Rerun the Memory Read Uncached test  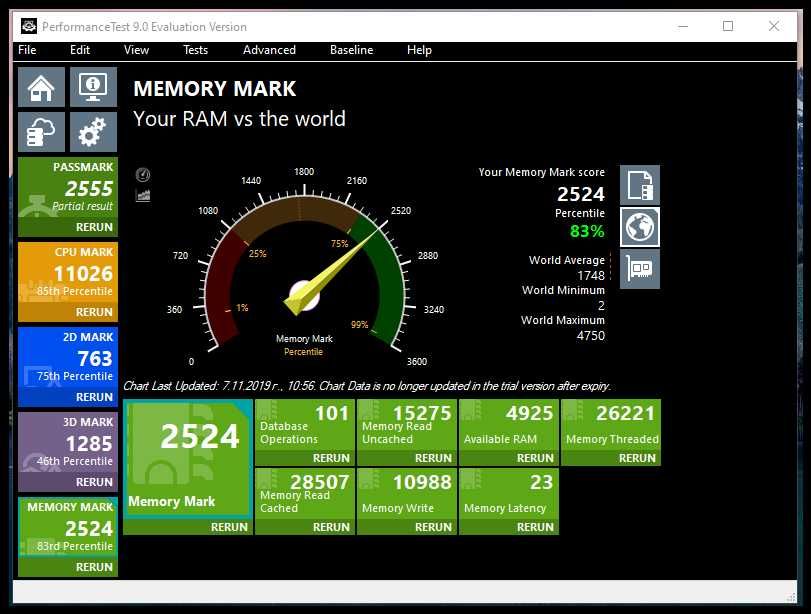[433, 458]
